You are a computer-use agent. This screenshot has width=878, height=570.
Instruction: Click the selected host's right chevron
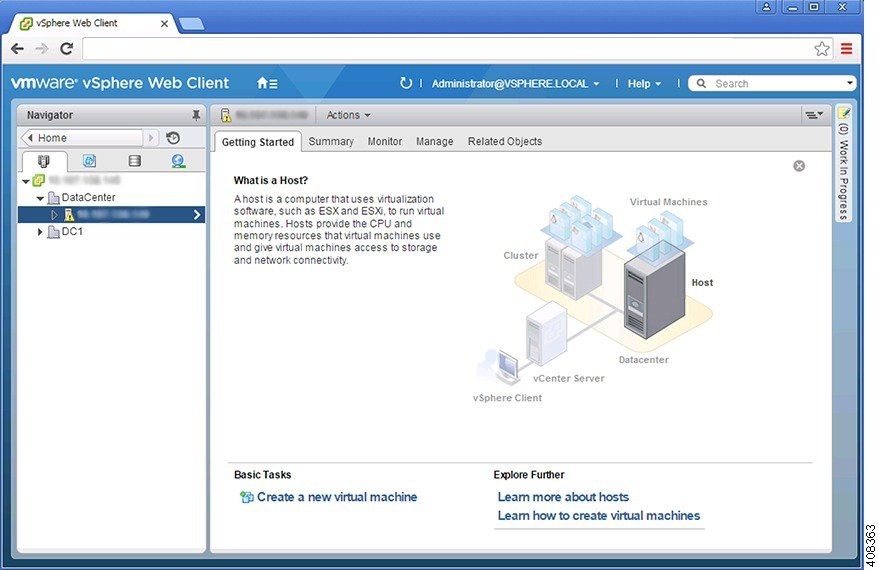197,215
